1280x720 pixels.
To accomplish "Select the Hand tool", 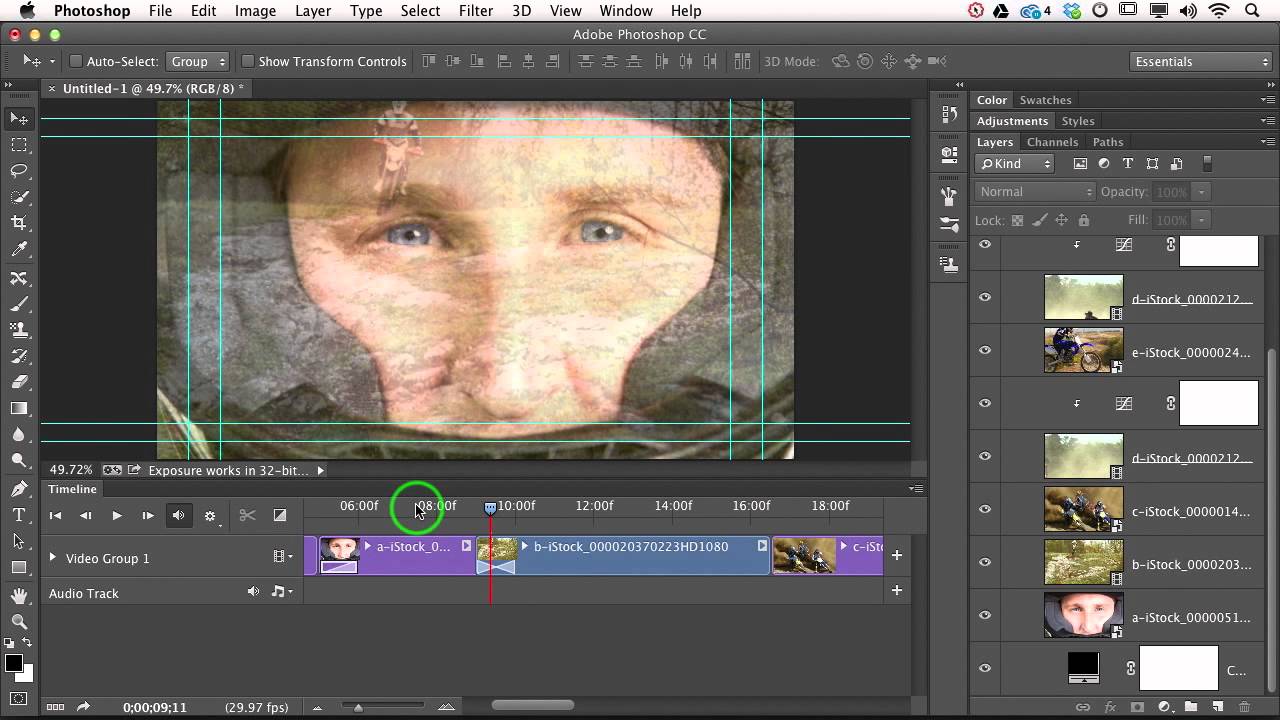I will click(19, 595).
